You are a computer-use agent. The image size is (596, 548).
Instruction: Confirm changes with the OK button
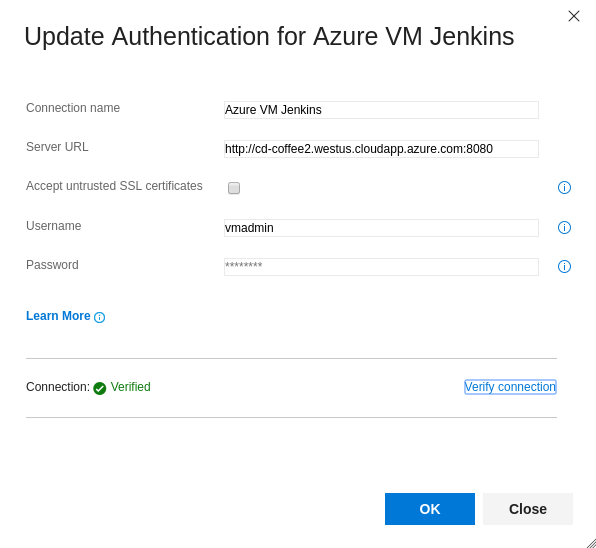coord(430,509)
